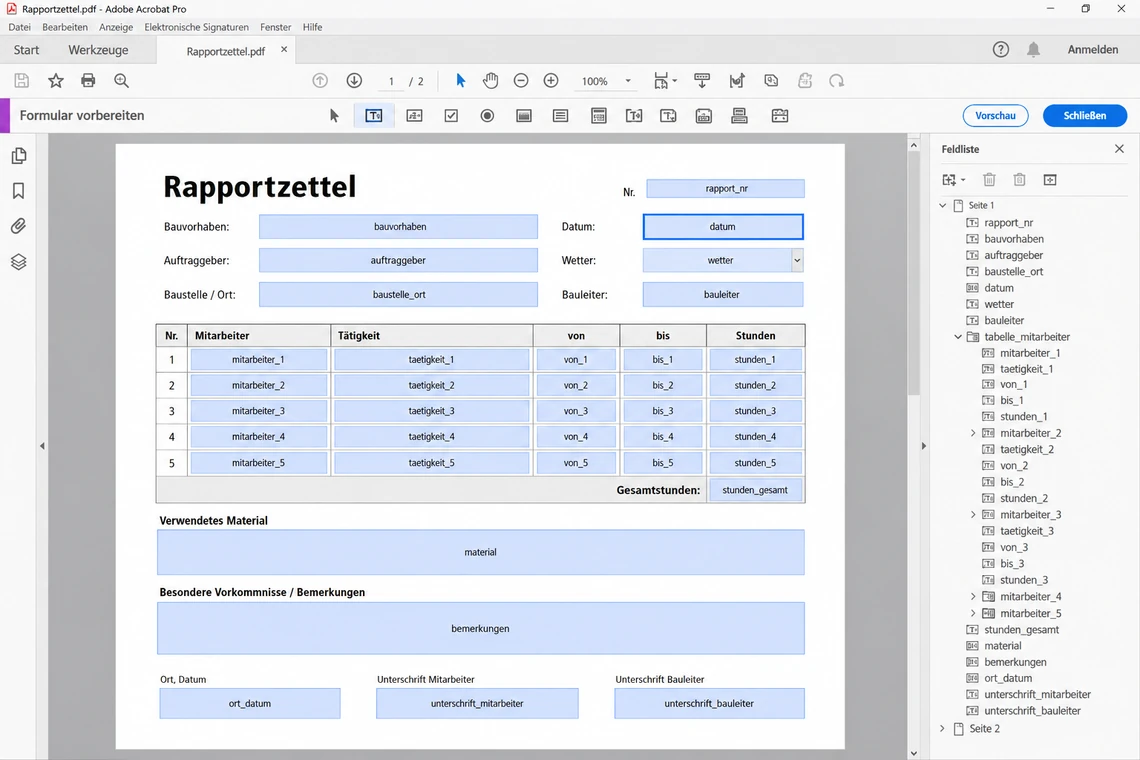Zoom out with the minus icon
Image resolution: width=1140 pixels, height=760 pixels.
(521, 81)
